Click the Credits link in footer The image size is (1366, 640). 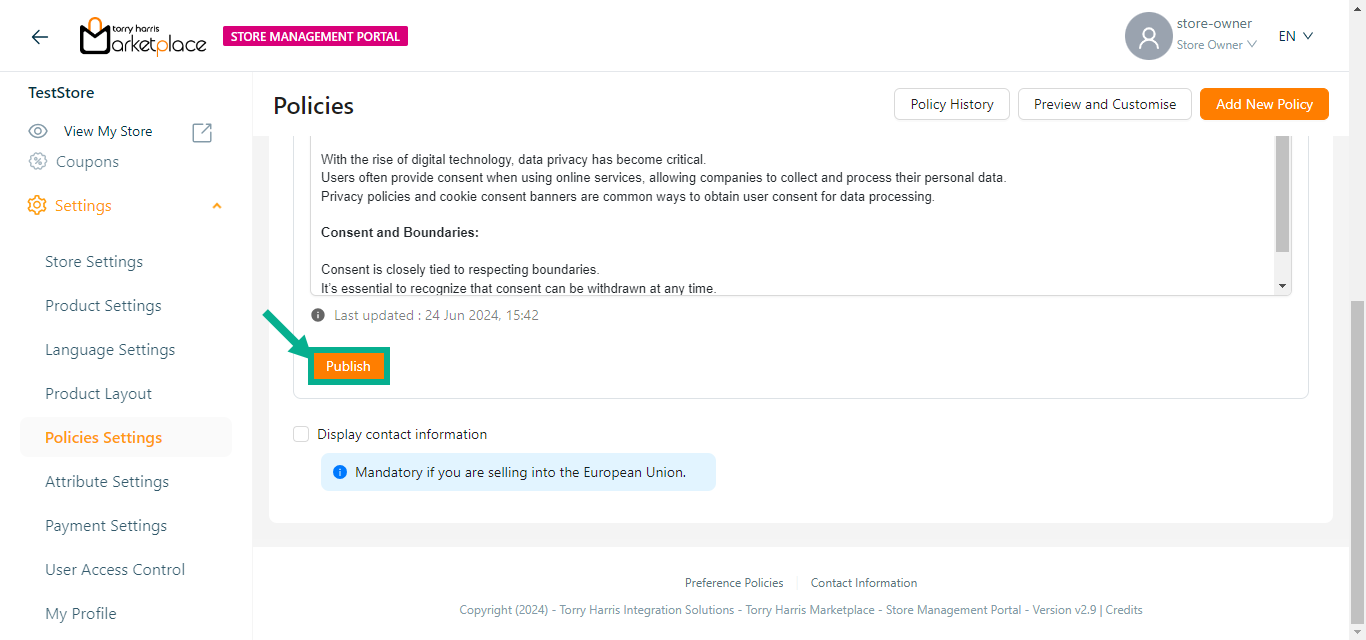[x=1124, y=610]
